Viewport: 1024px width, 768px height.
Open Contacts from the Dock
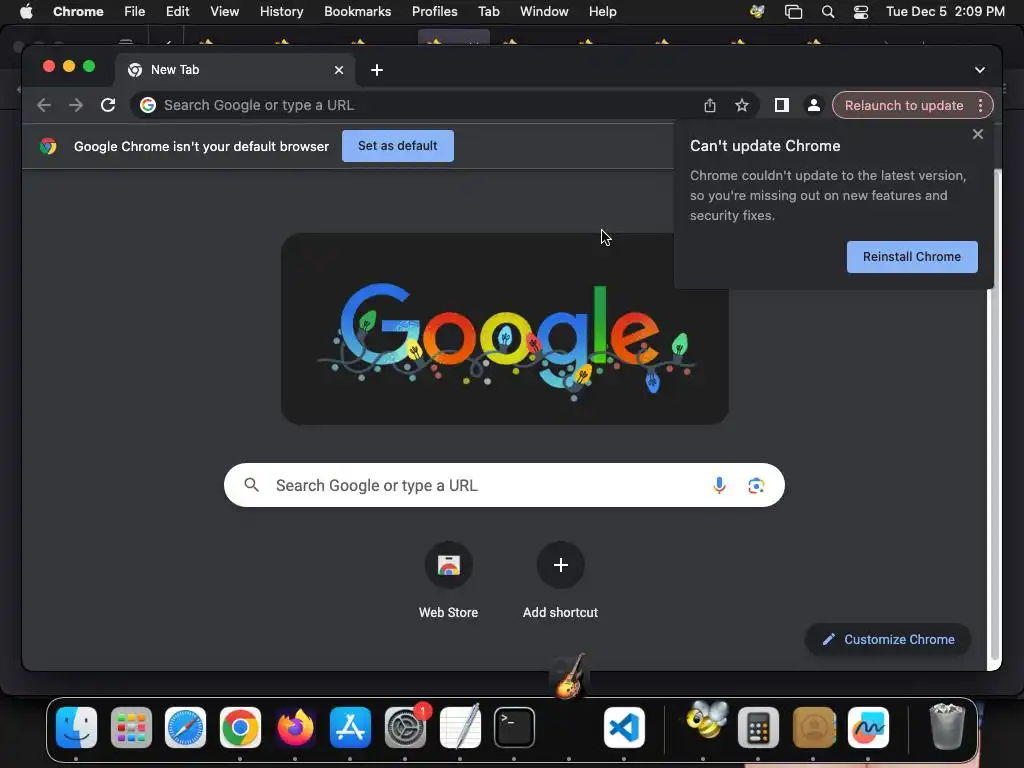pos(813,727)
